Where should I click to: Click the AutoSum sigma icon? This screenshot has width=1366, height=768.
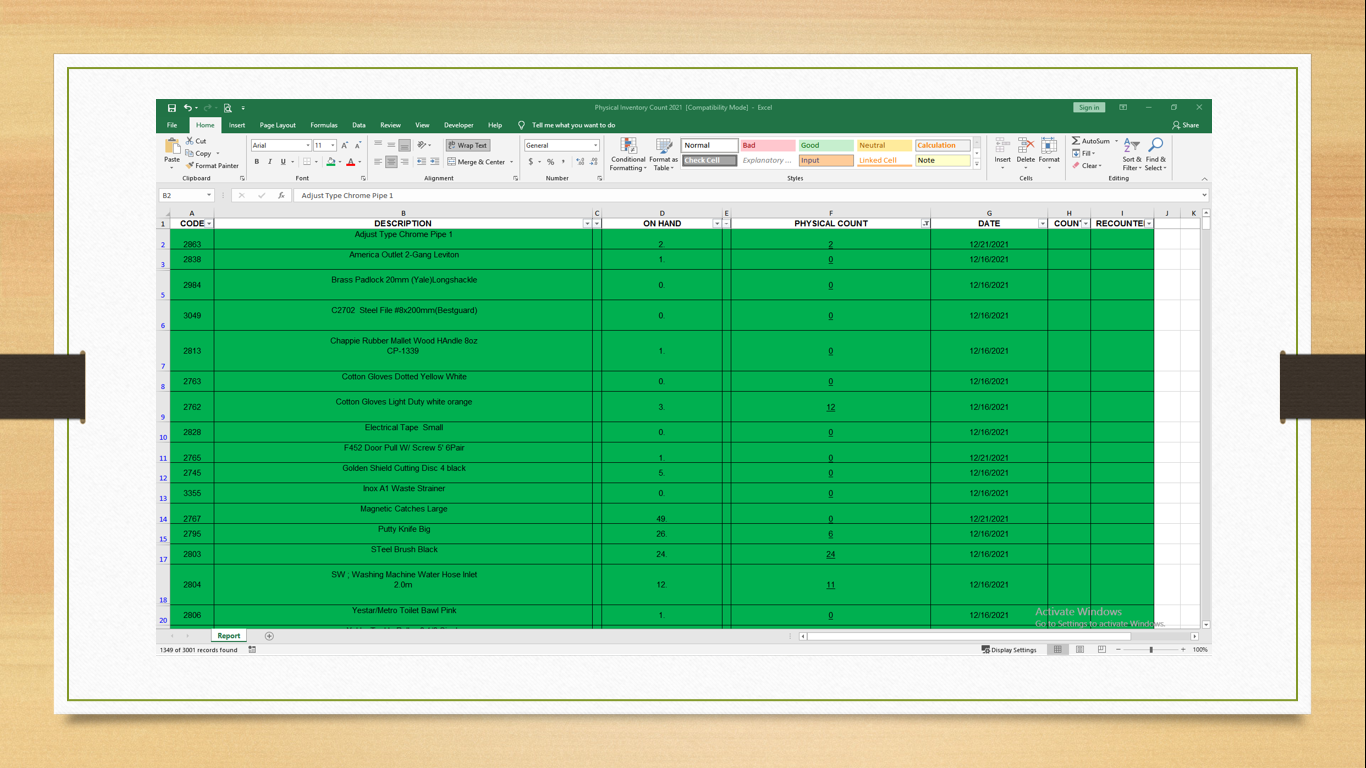[x=1076, y=141]
